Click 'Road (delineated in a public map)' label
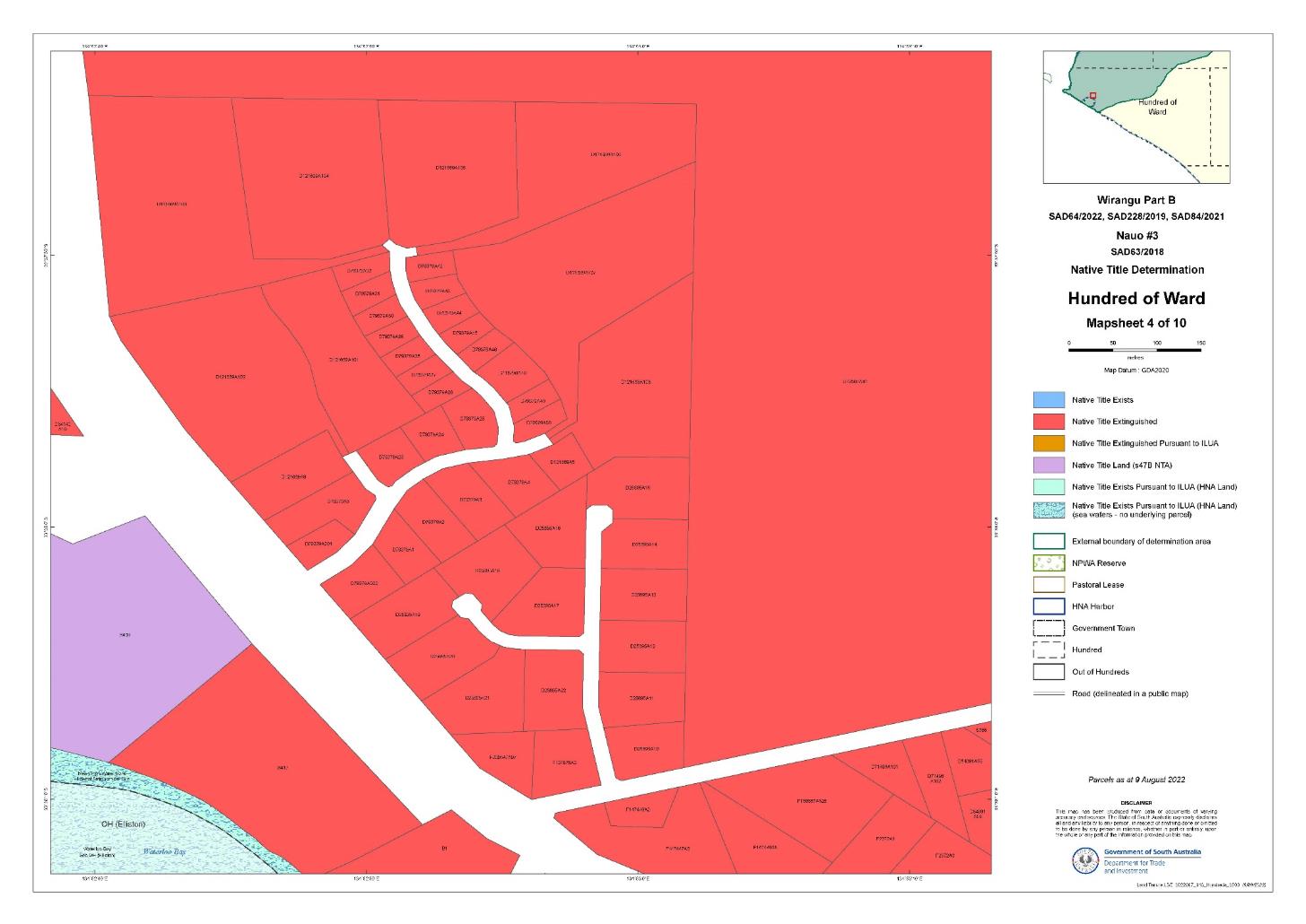 point(1130,693)
